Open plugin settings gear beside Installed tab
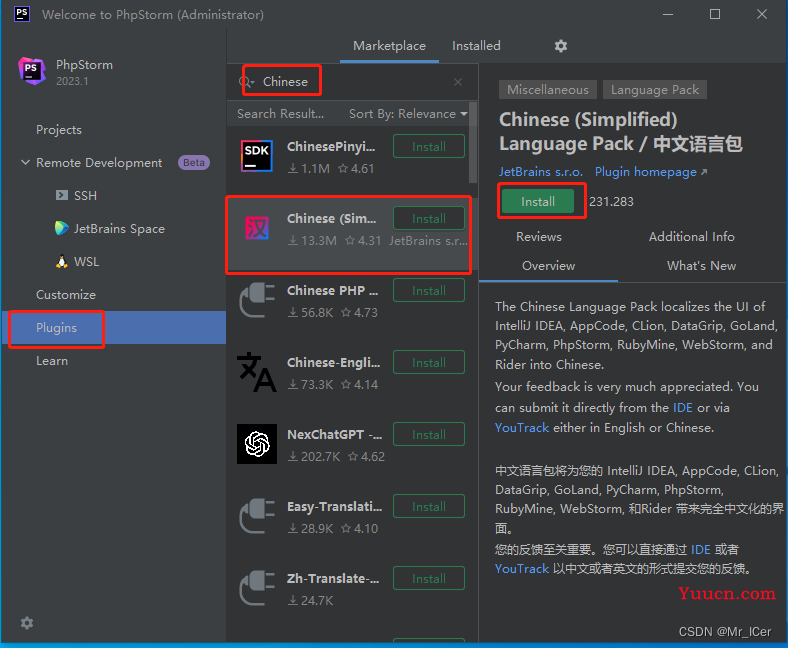 [x=561, y=46]
